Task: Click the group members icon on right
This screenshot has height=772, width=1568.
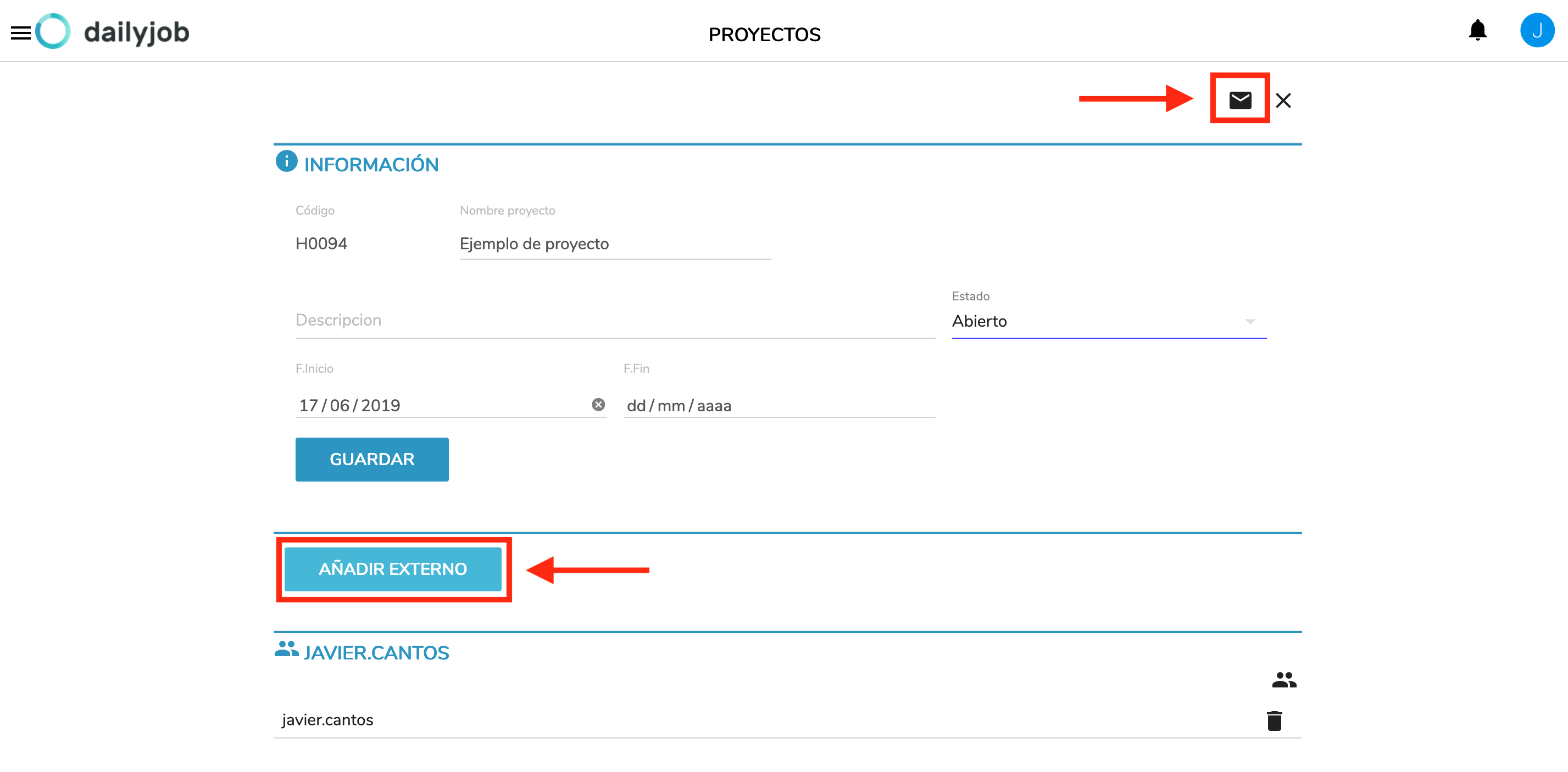Action: point(1284,680)
